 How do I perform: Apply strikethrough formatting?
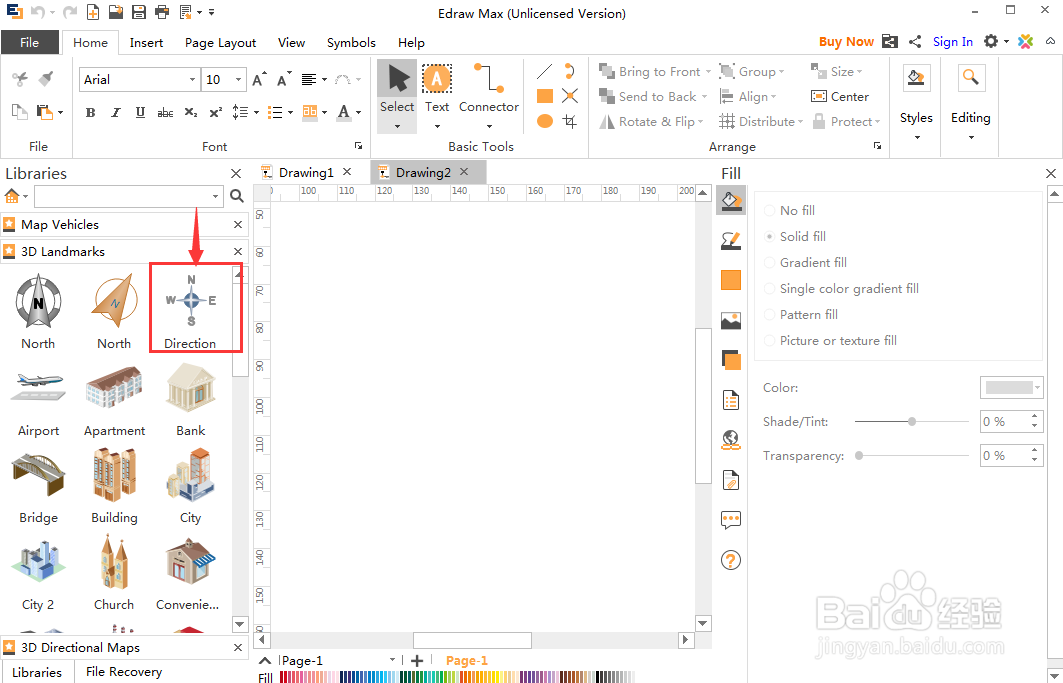(165, 113)
